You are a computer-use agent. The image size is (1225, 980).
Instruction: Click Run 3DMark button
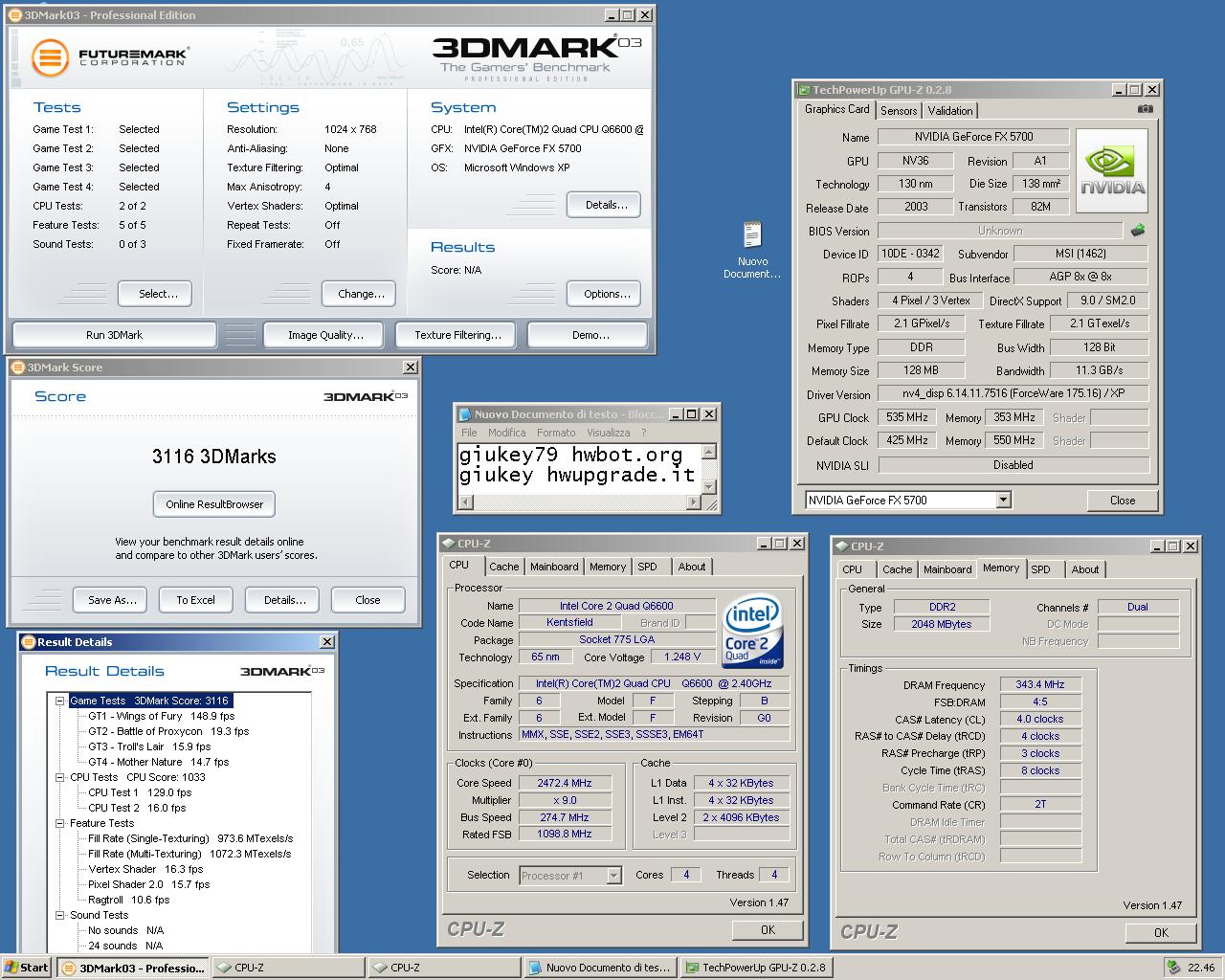pos(114,335)
